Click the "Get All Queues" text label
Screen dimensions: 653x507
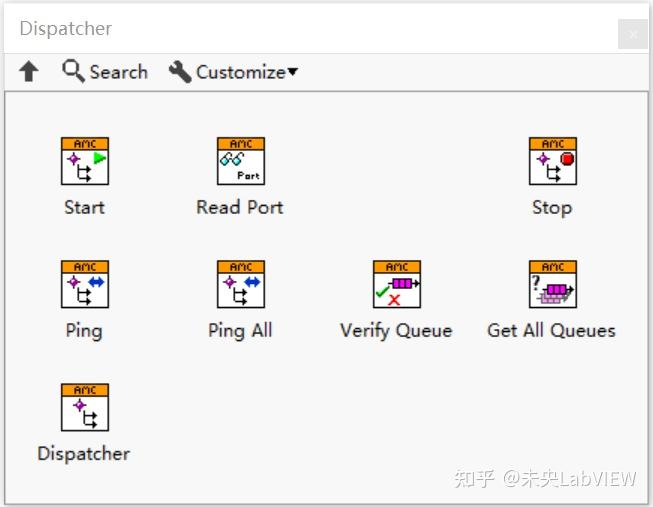(551, 330)
